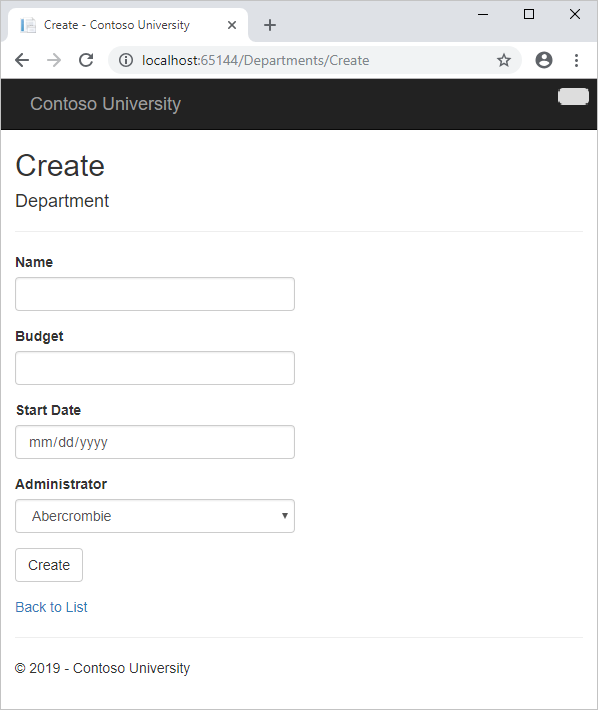This screenshot has width=598, height=710.
Task: Close the Create - Contoso University tab
Action: click(x=232, y=25)
